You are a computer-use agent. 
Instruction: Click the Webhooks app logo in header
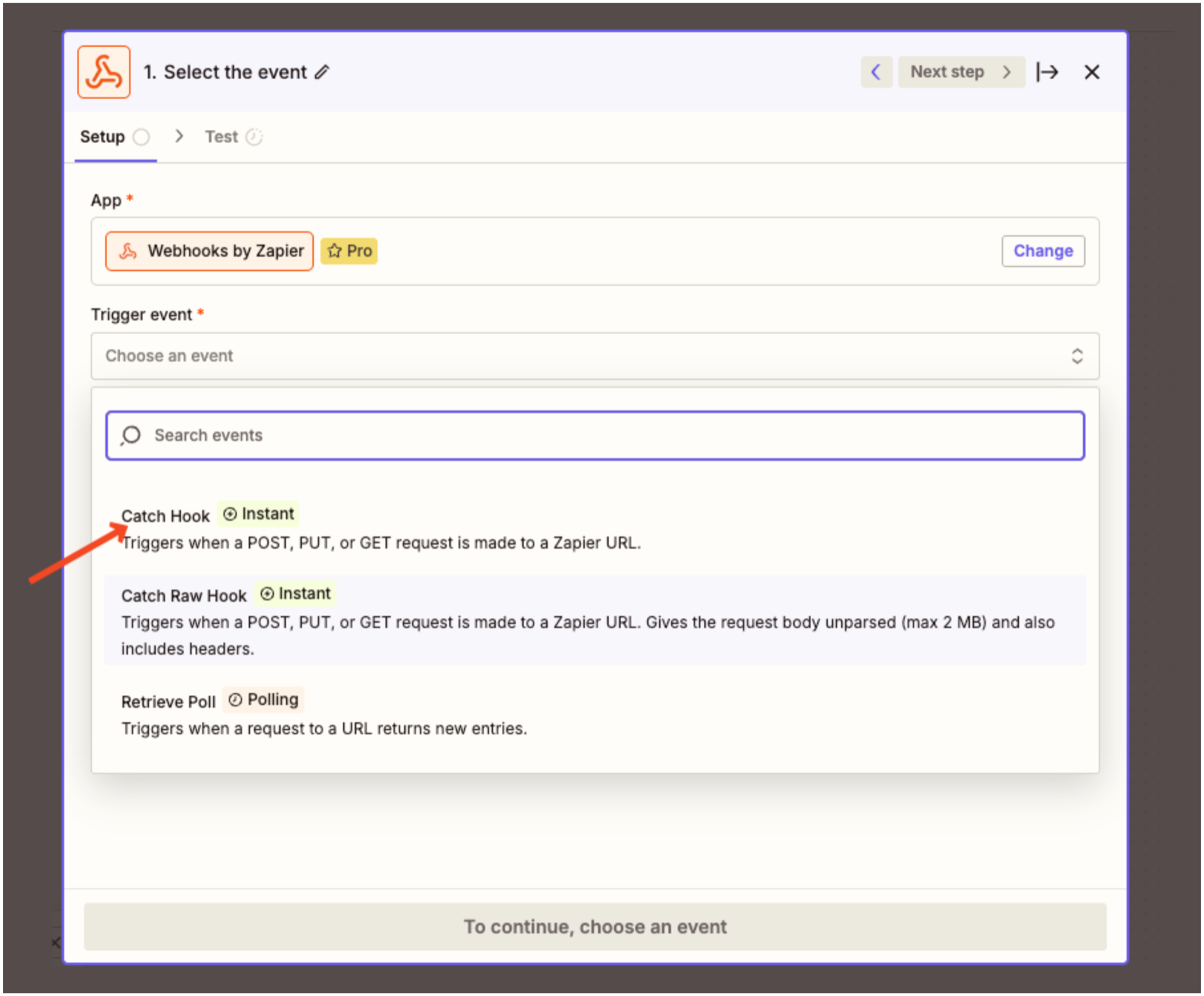[x=104, y=72]
